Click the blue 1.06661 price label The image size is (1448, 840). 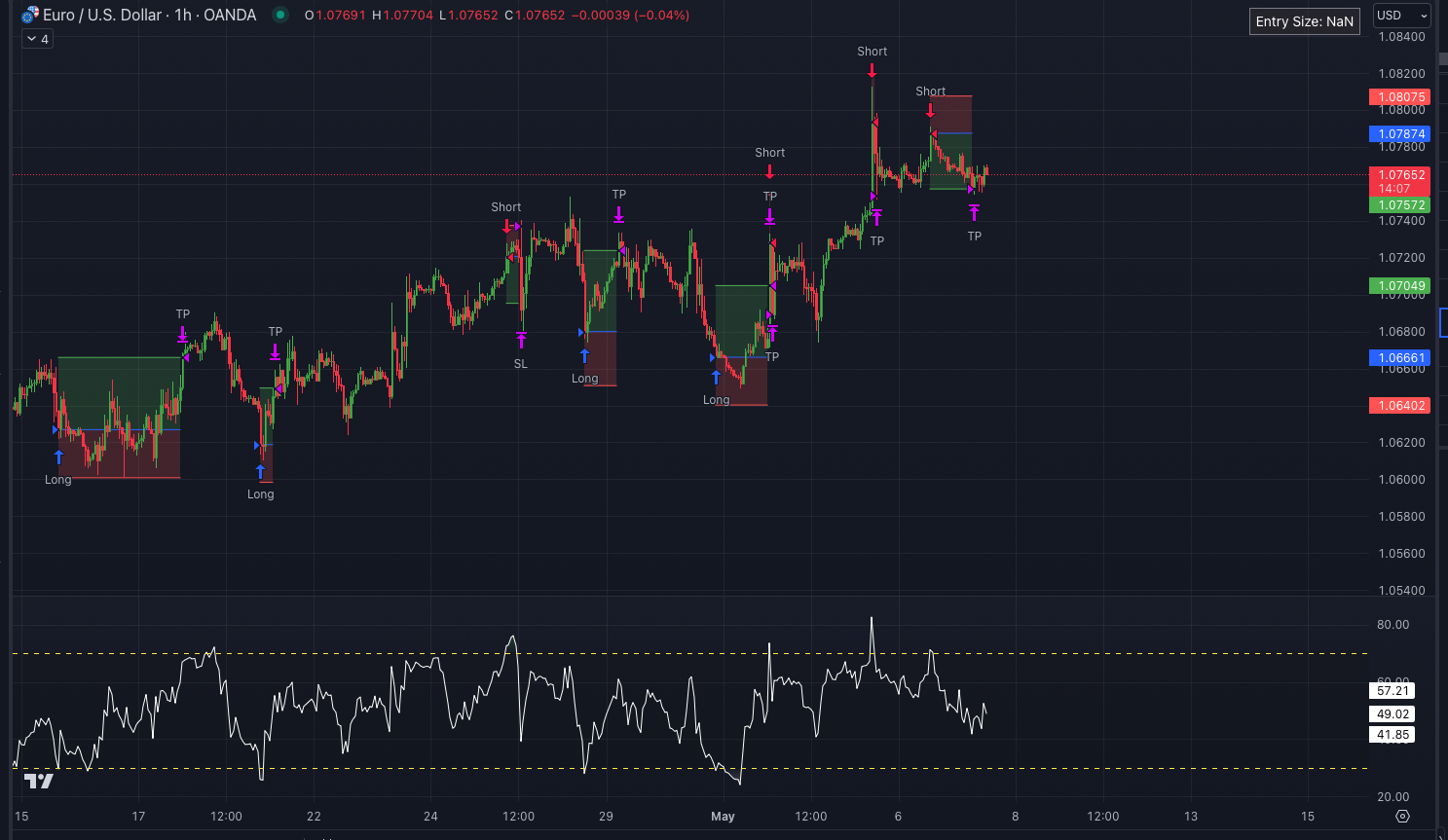coord(1399,358)
